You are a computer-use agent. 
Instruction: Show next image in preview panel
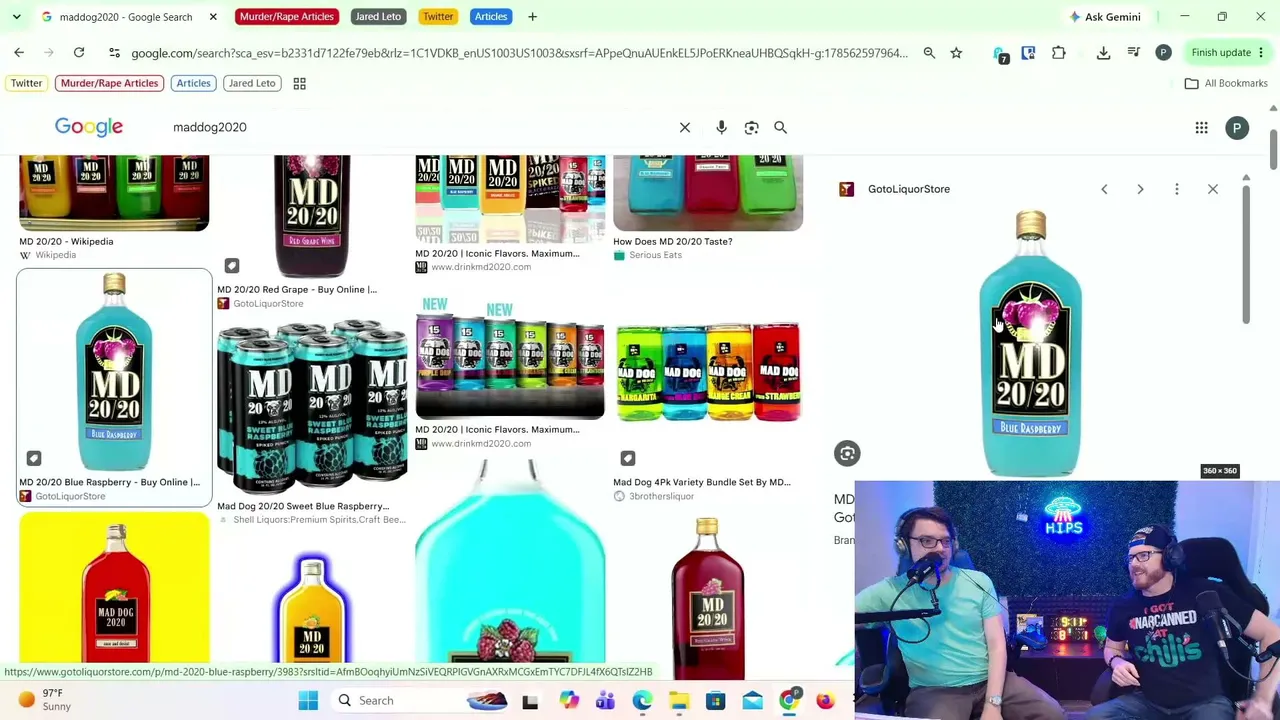coord(1140,189)
